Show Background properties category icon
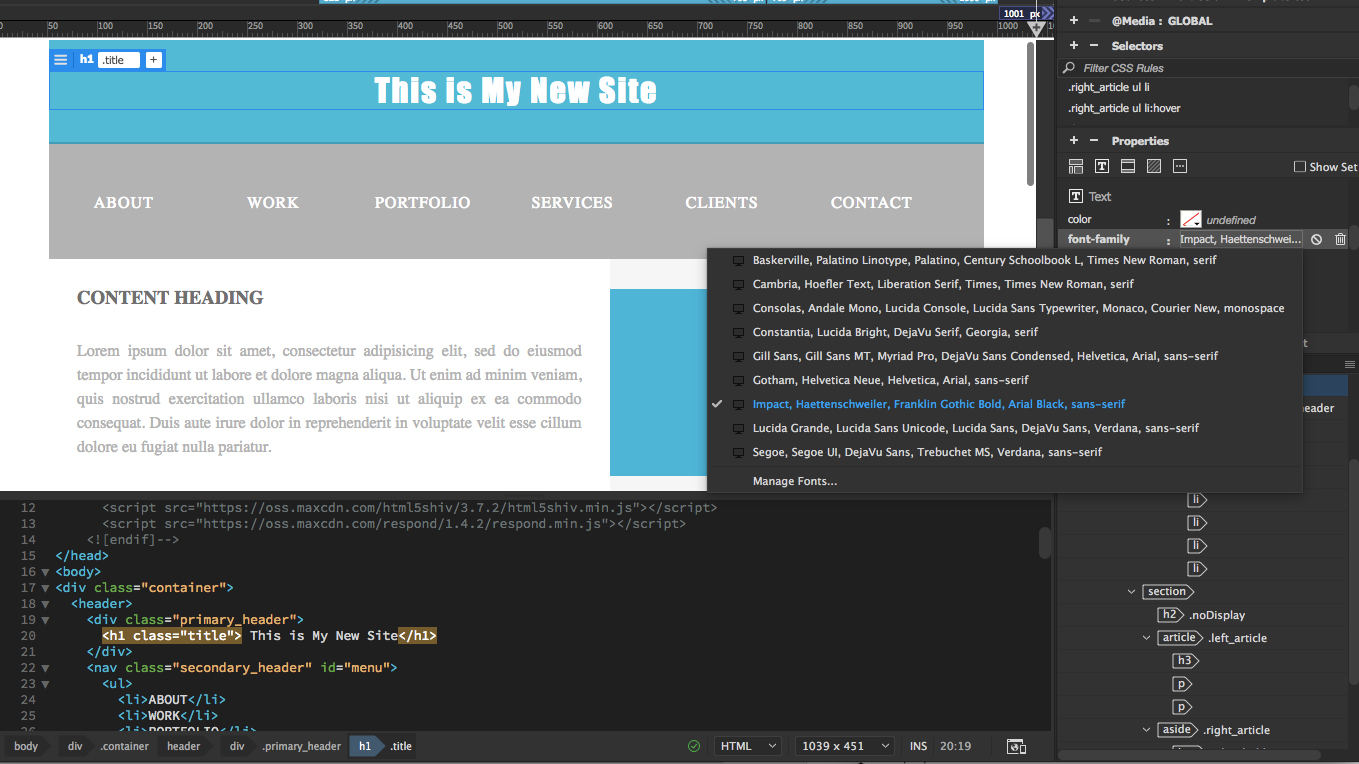This screenshot has width=1359, height=764. tap(1154, 166)
